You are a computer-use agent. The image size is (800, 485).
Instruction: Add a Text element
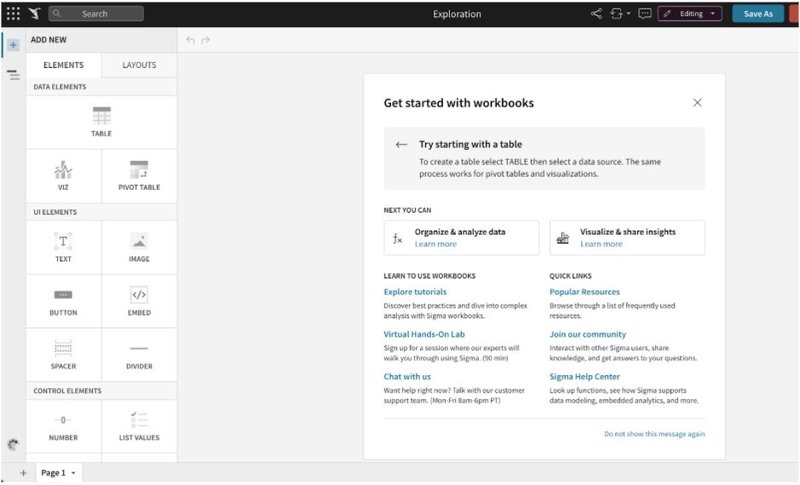[63, 247]
